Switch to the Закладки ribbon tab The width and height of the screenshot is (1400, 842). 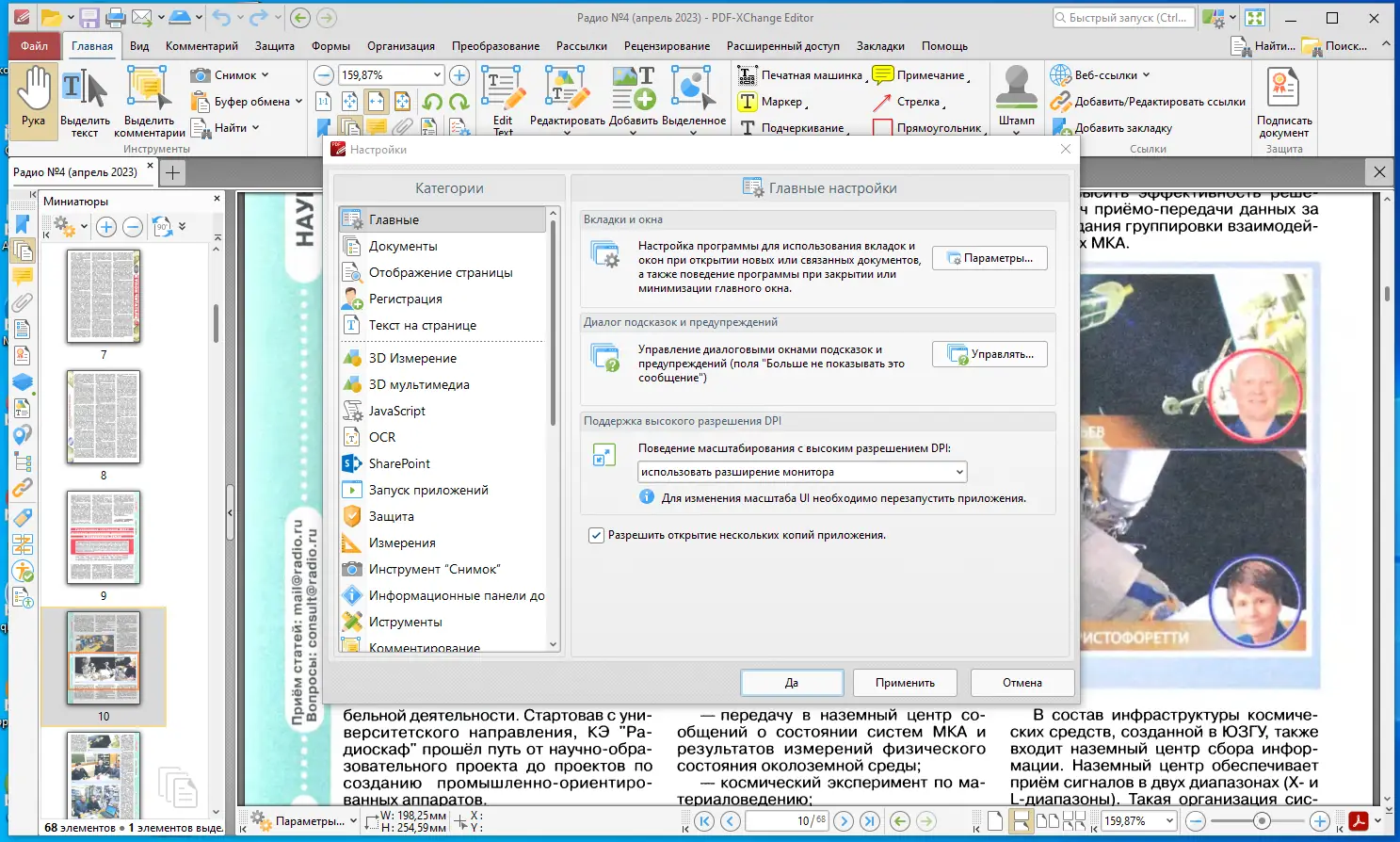click(x=880, y=46)
